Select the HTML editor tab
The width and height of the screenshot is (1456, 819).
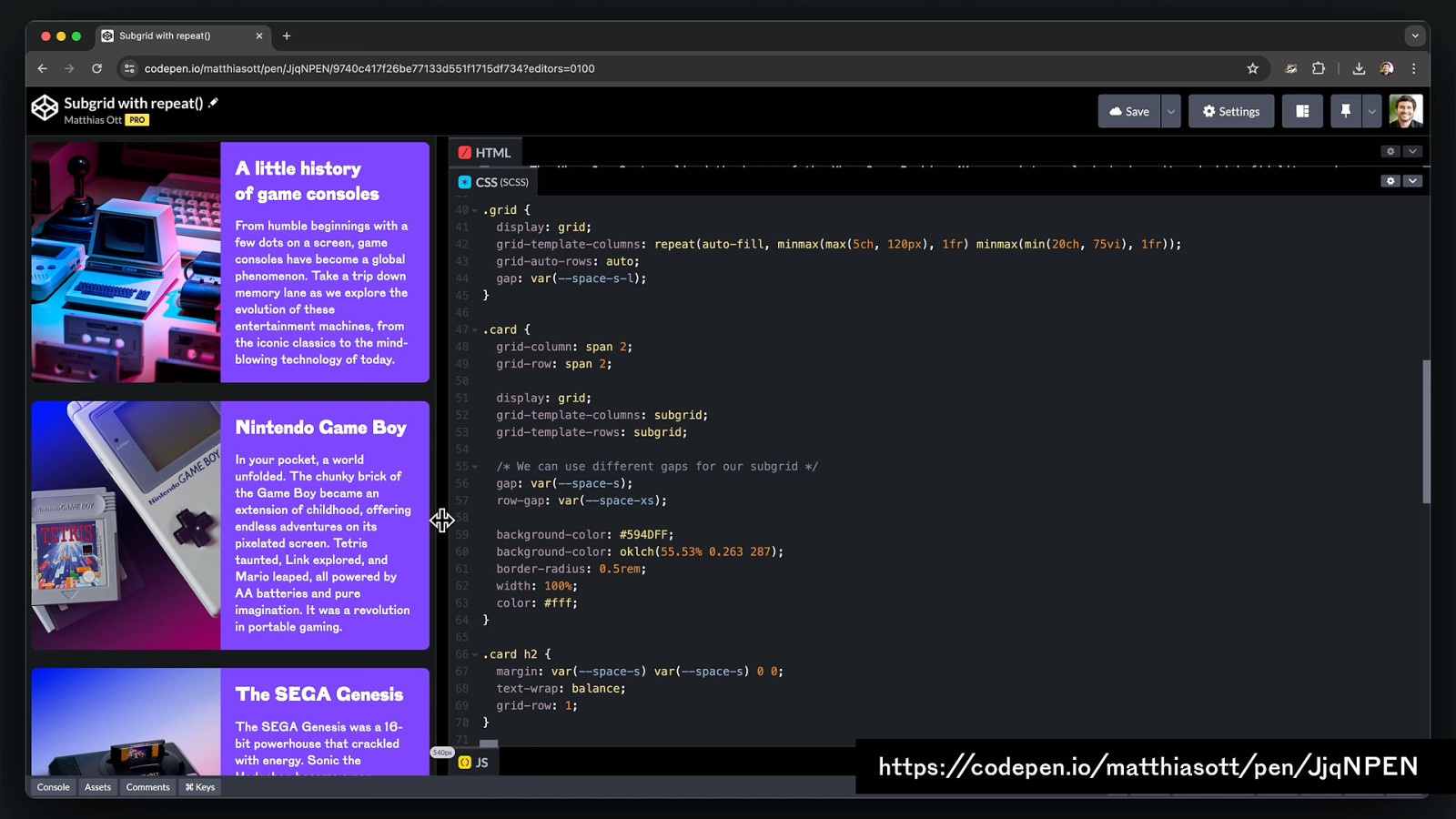click(x=485, y=153)
